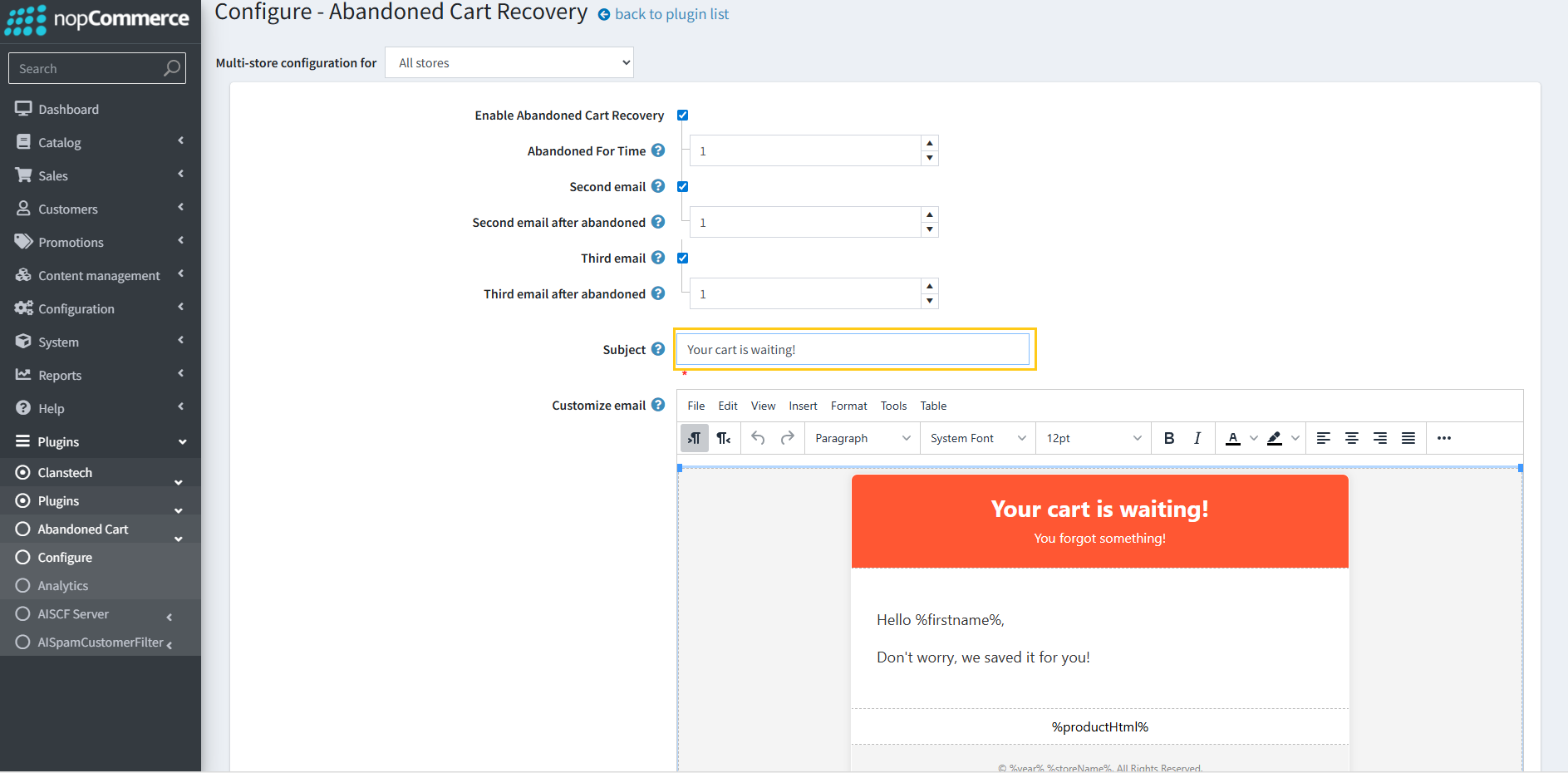Click the Italic formatting icon
The image size is (1568, 773).
point(1197,438)
